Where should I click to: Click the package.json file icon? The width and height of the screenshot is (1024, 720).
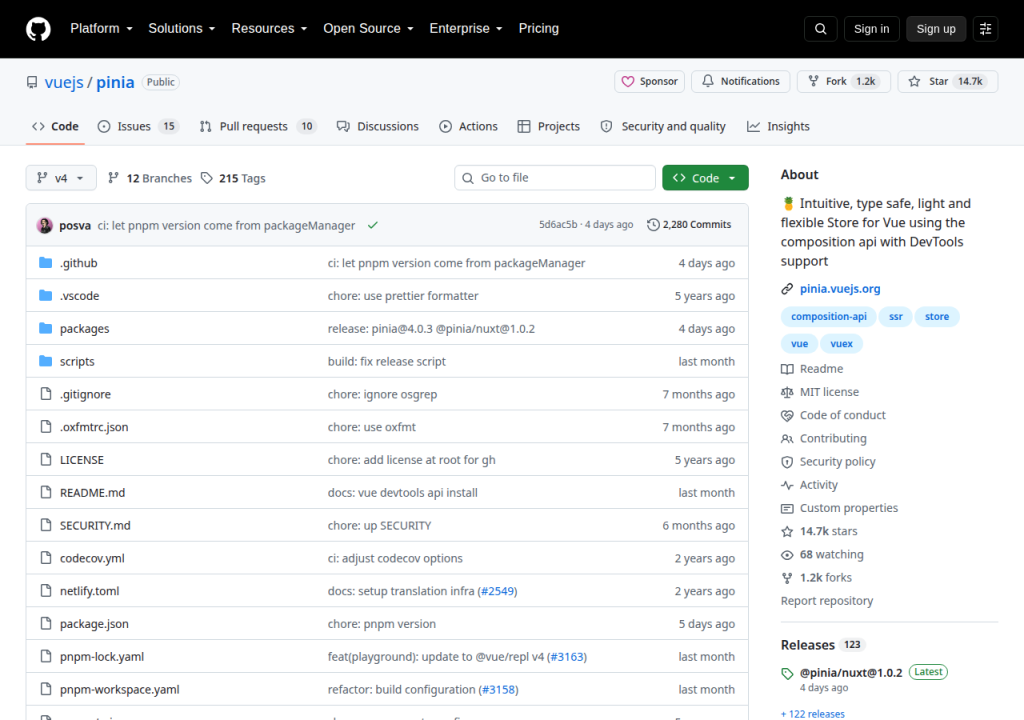coord(46,623)
